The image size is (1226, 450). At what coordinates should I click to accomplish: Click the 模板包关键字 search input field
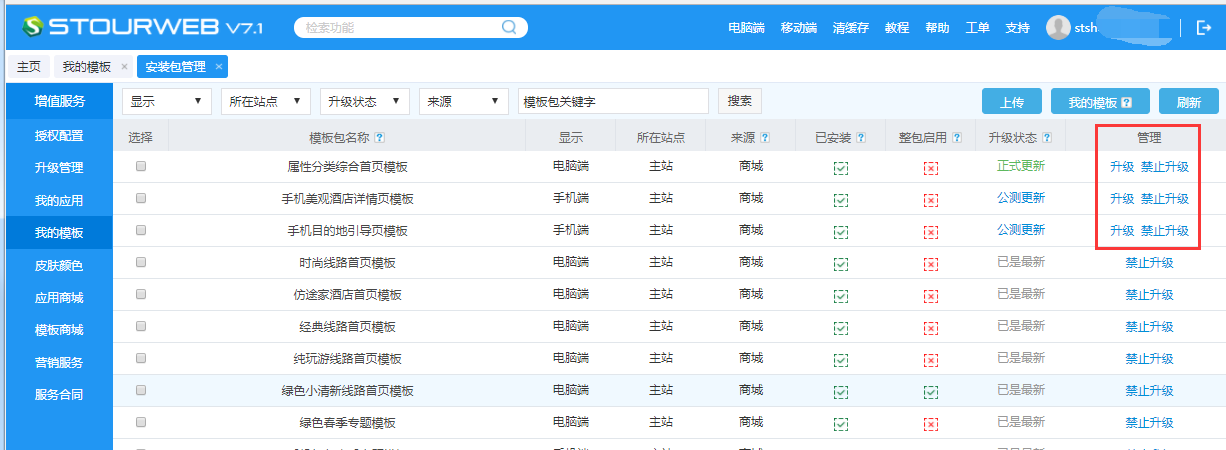[x=613, y=101]
